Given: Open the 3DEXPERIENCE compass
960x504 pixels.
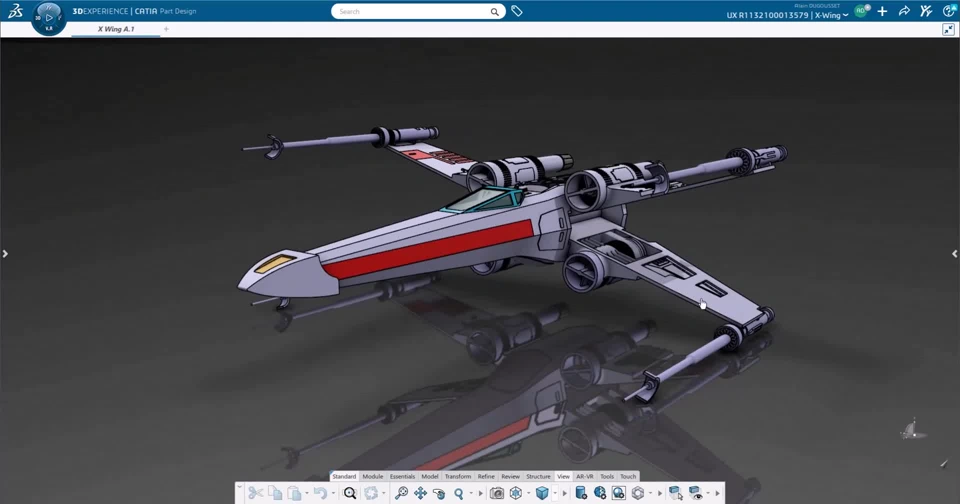Looking at the screenshot, I should click(x=49, y=18).
